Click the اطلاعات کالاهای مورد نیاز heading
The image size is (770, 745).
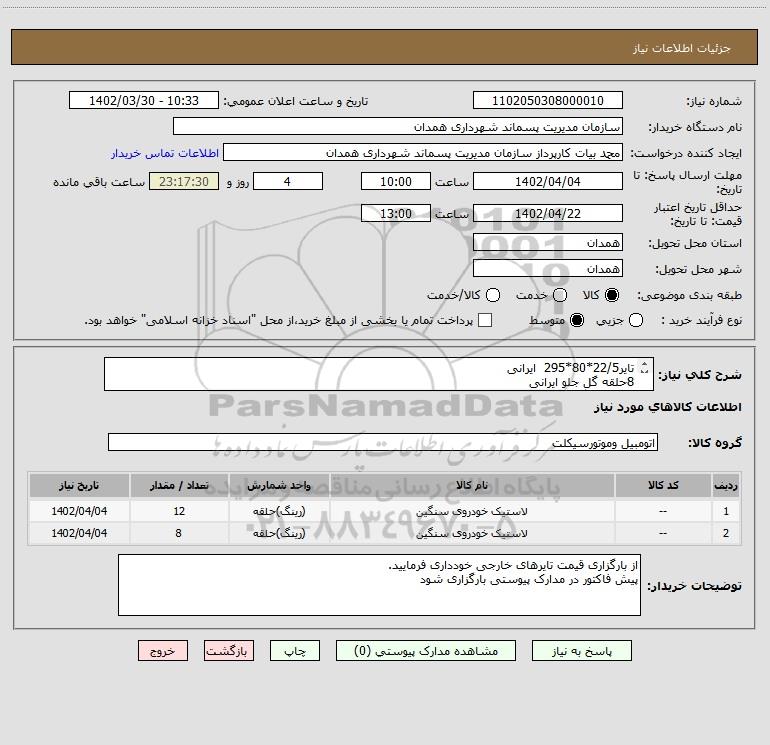[x=667, y=407]
